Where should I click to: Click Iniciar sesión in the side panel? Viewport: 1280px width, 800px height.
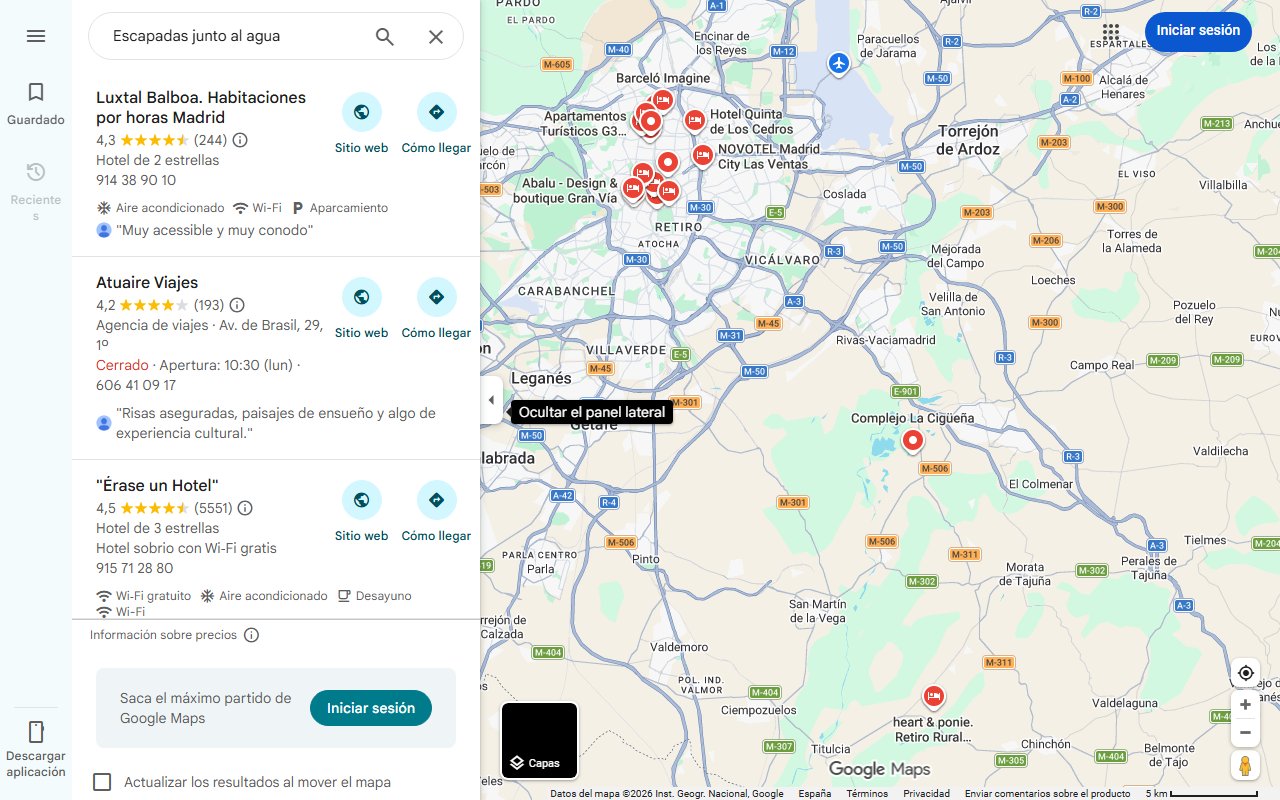(371, 708)
